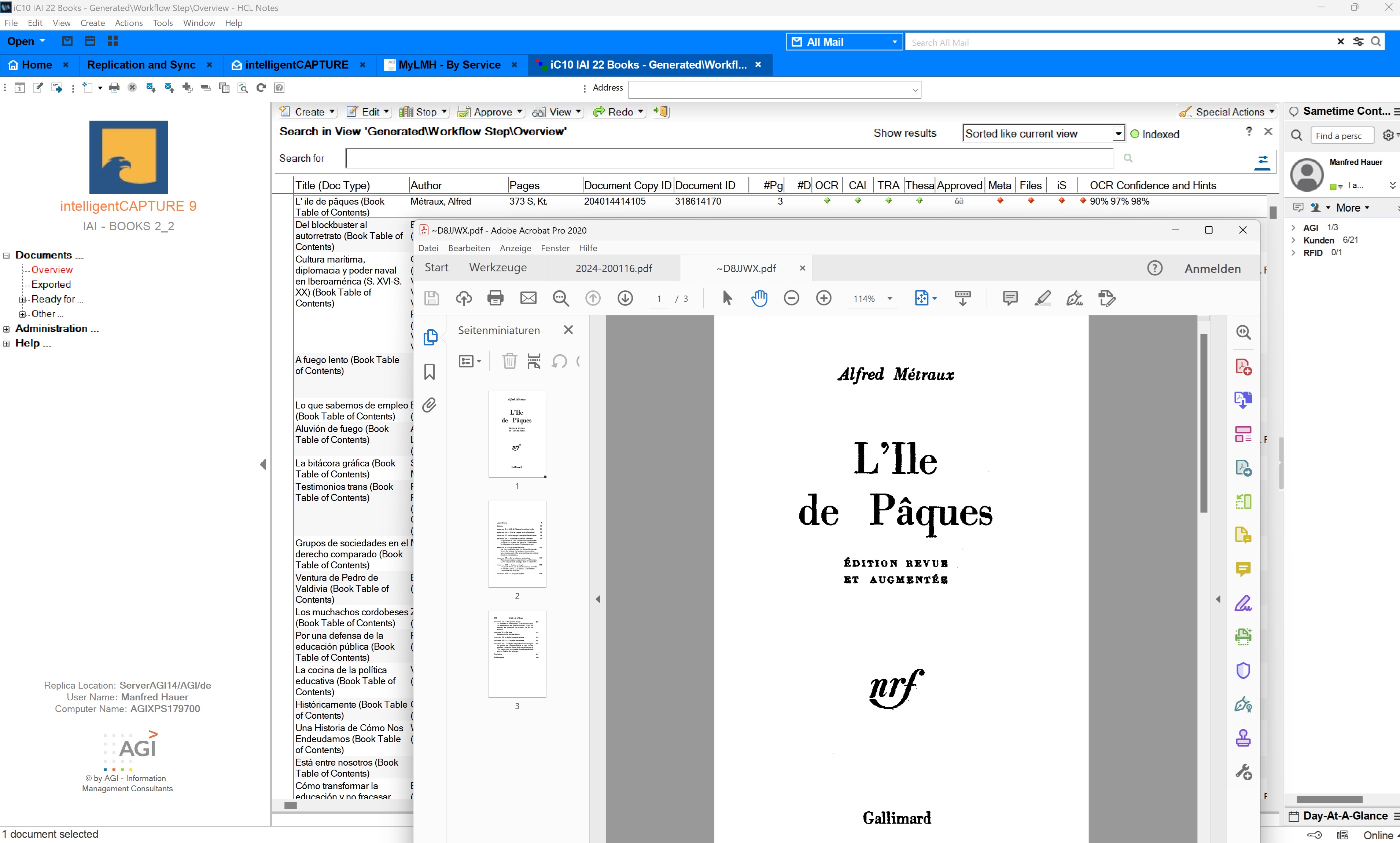Viewport: 1400px width, 843px height.
Task: Close the Seitenminiaturen thumbnails panel
Action: pos(568,330)
